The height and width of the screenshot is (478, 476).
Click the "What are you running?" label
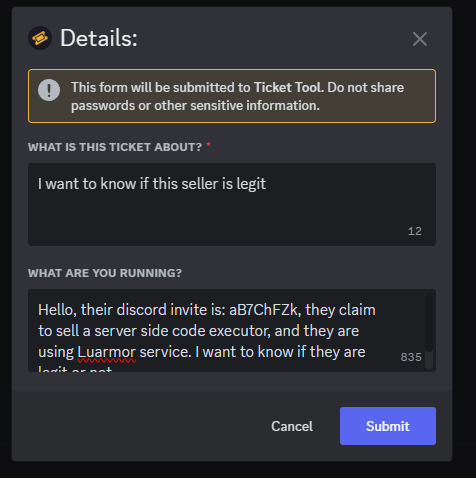[105, 273]
